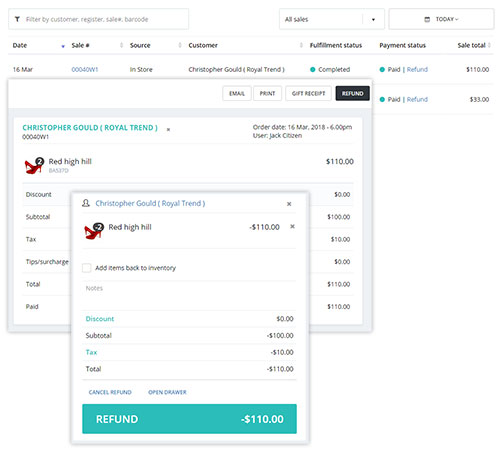500x451 pixels.
Task: Sort by the Source column
Action: (140, 45)
